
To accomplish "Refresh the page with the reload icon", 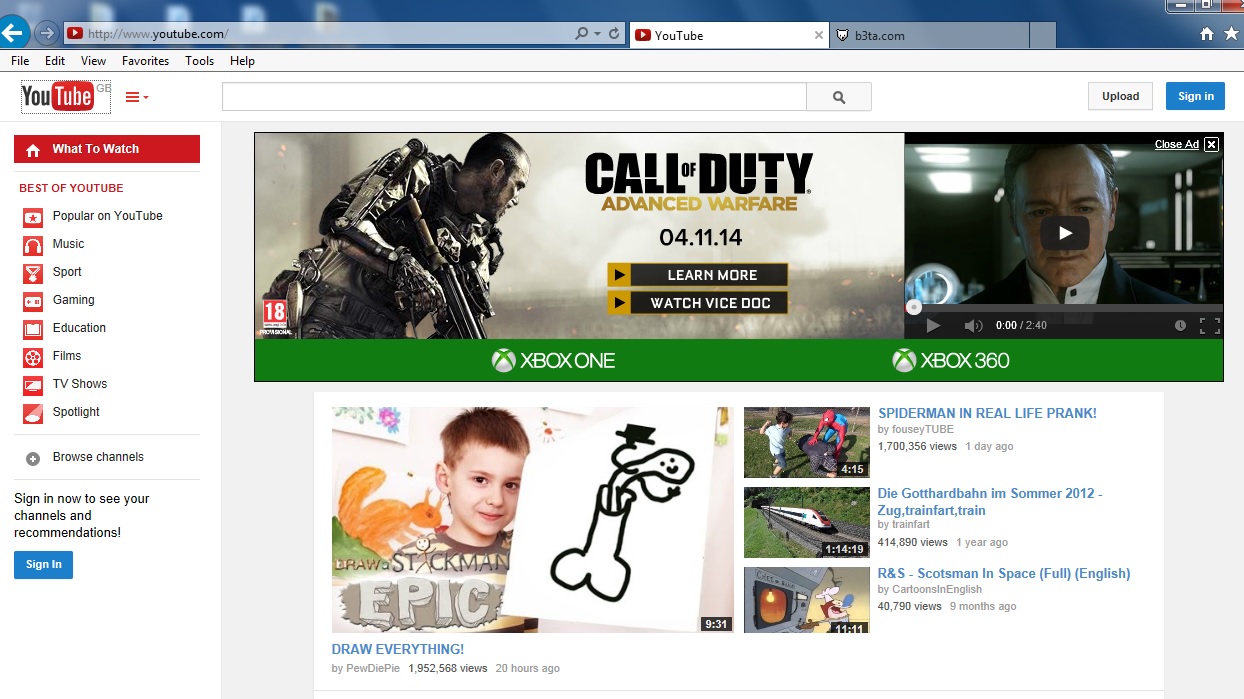I will coord(614,34).
